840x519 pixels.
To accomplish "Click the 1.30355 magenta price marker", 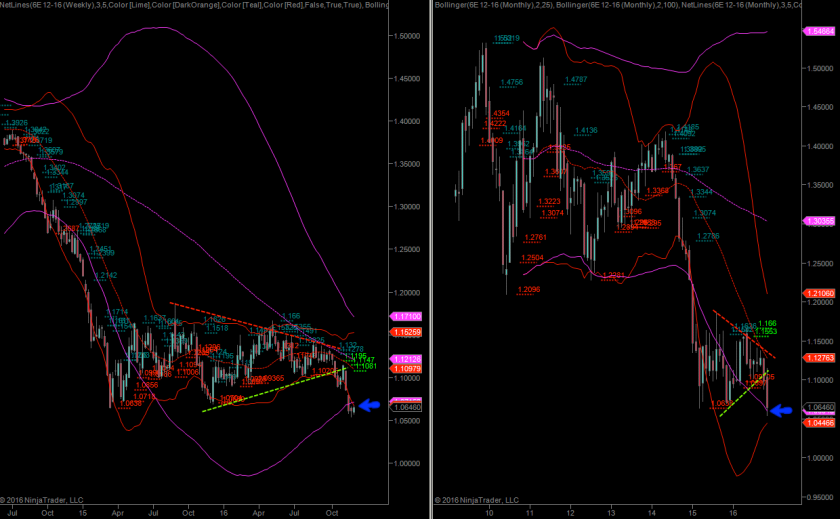I will click(819, 221).
